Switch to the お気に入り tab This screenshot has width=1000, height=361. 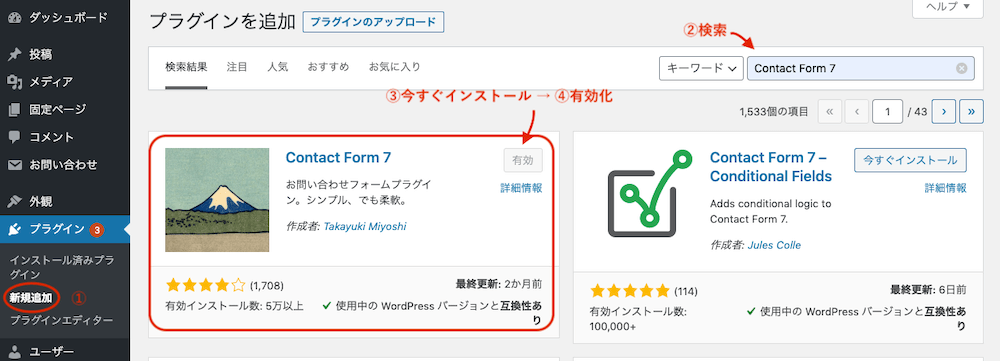pos(395,67)
